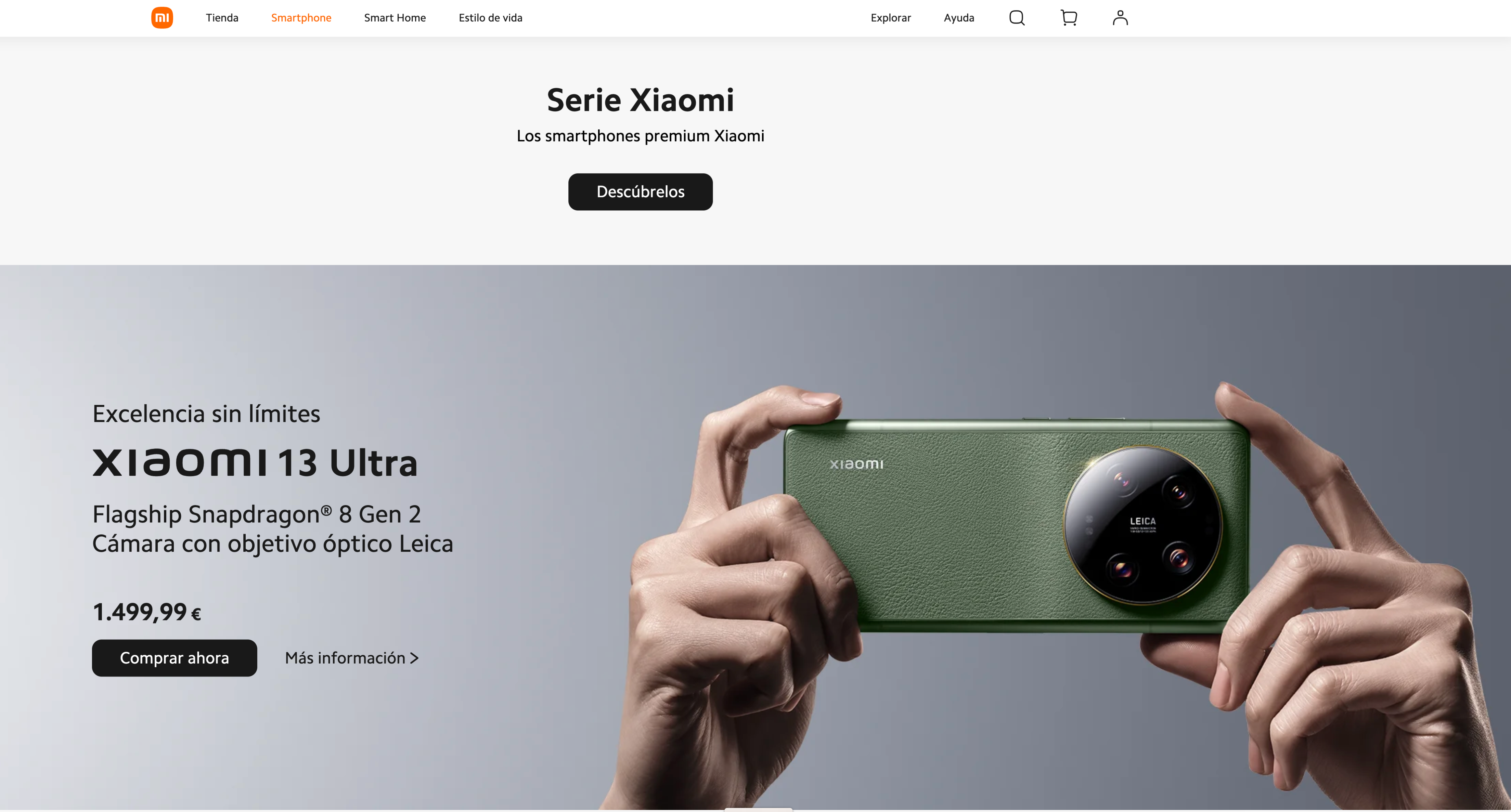Open the Estilo de vida menu
Viewport: 1511px width, 812px height.
point(490,17)
